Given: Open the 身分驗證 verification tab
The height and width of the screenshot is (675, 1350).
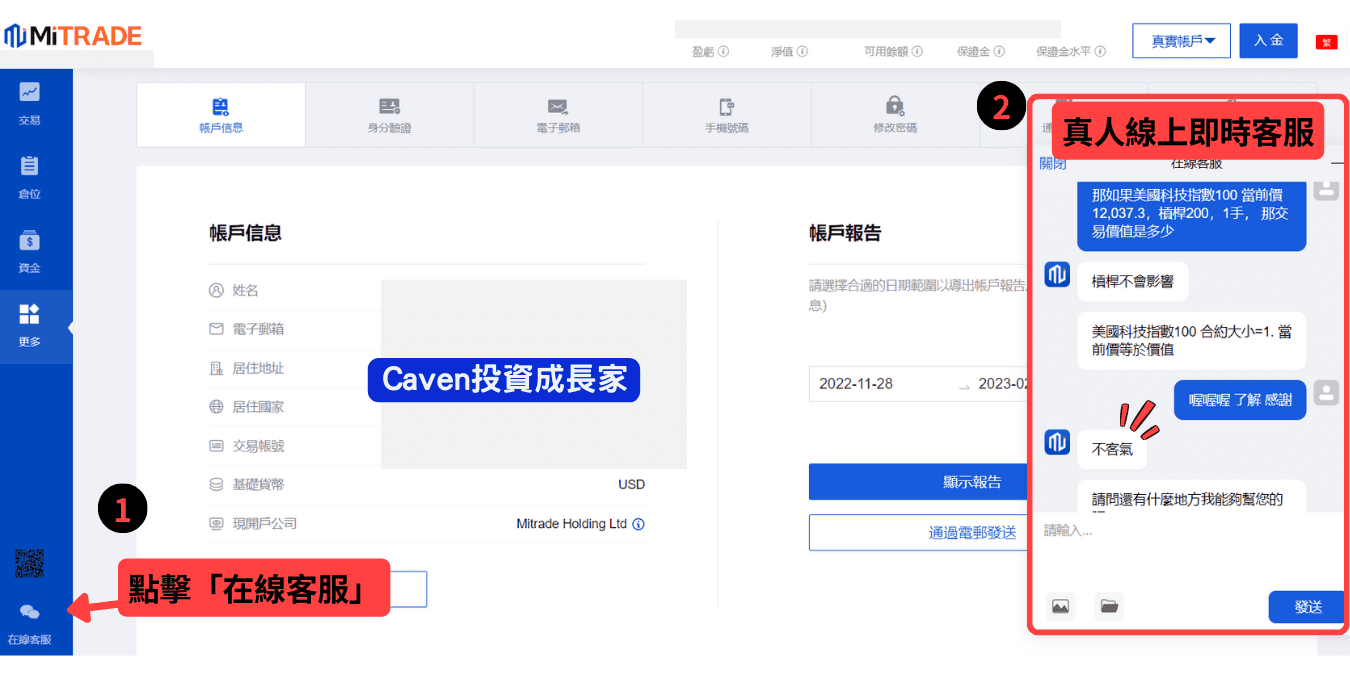Looking at the screenshot, I should tap(389, 114).
